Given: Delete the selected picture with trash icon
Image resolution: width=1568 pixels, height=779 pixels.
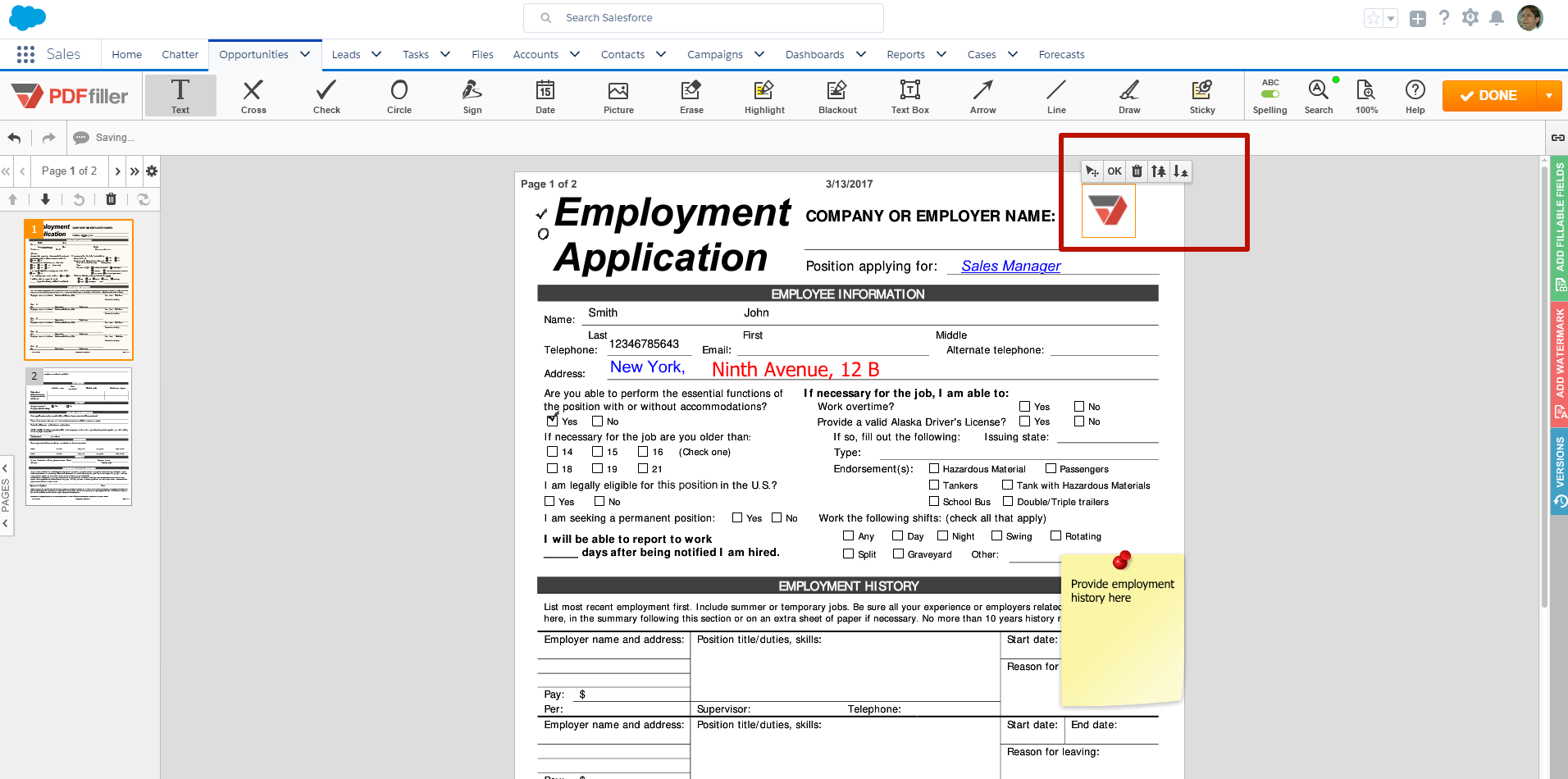Looking at the screenshot, I should coord(1137,171).
